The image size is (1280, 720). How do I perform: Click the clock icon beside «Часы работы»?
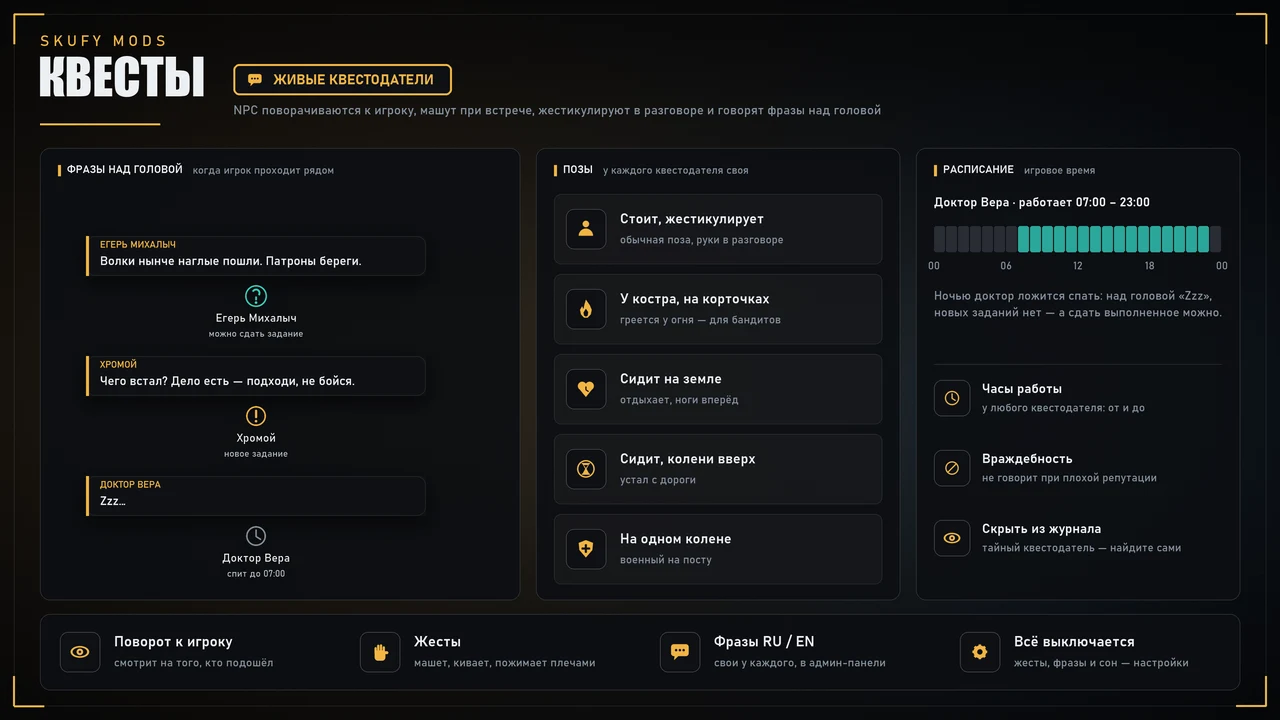tap(952, 398)
